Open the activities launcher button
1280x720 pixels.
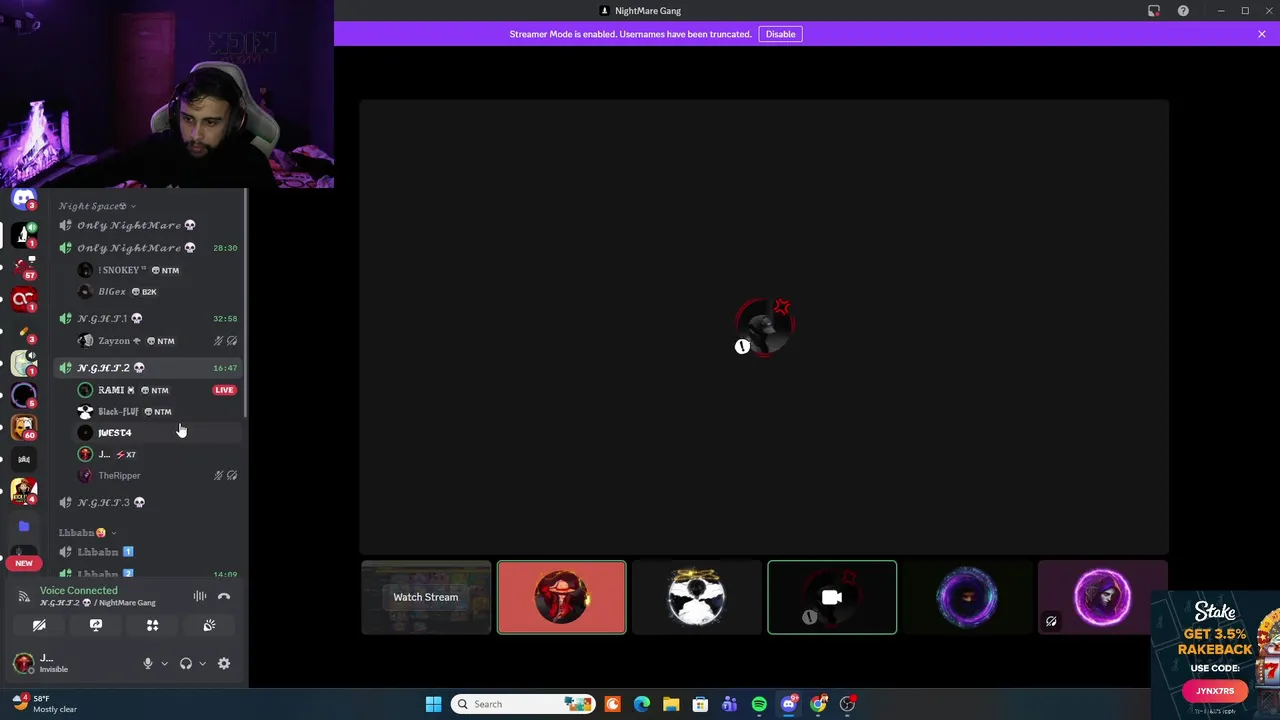tap(153, 625)
